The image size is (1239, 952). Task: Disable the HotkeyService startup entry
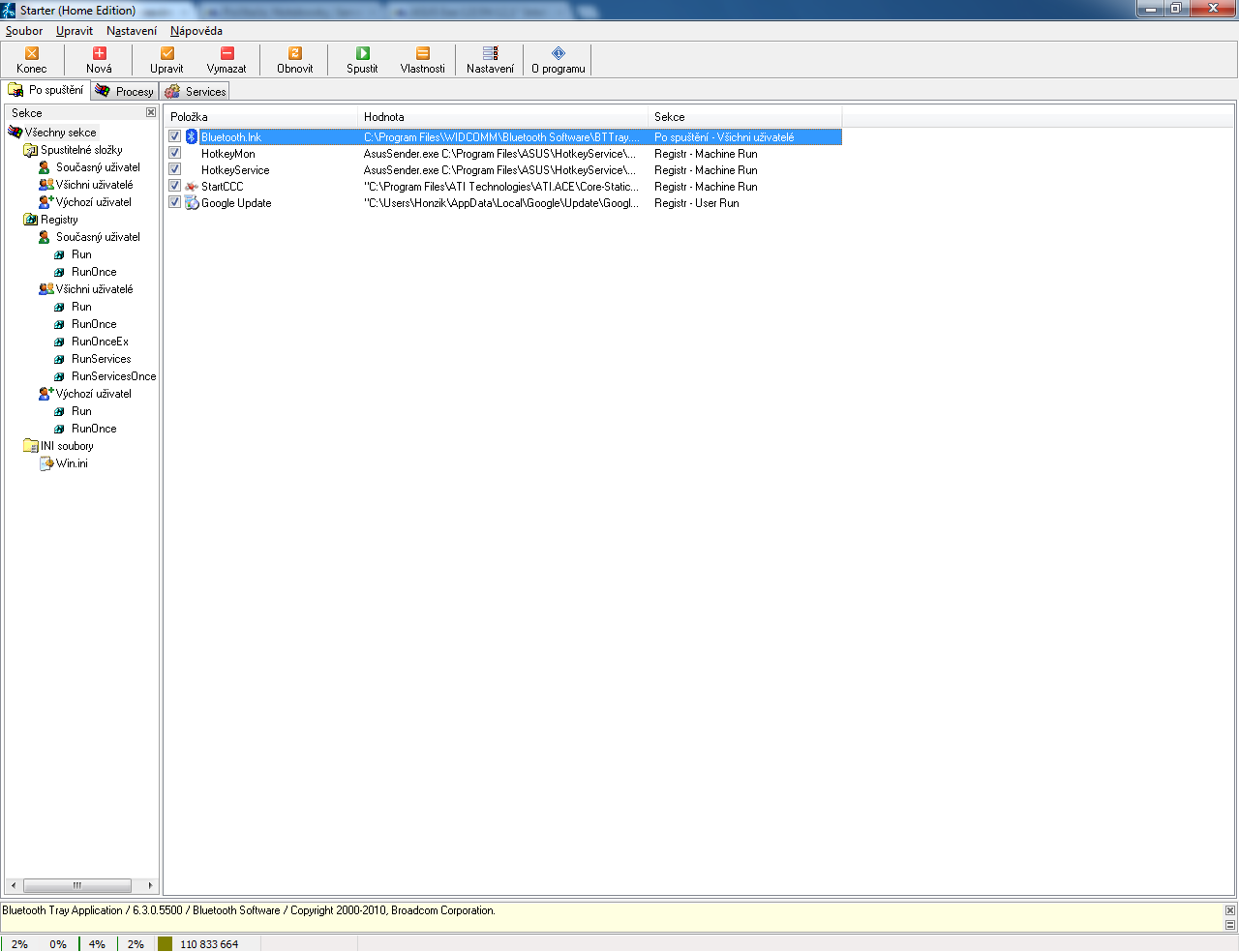pos(175,169)
